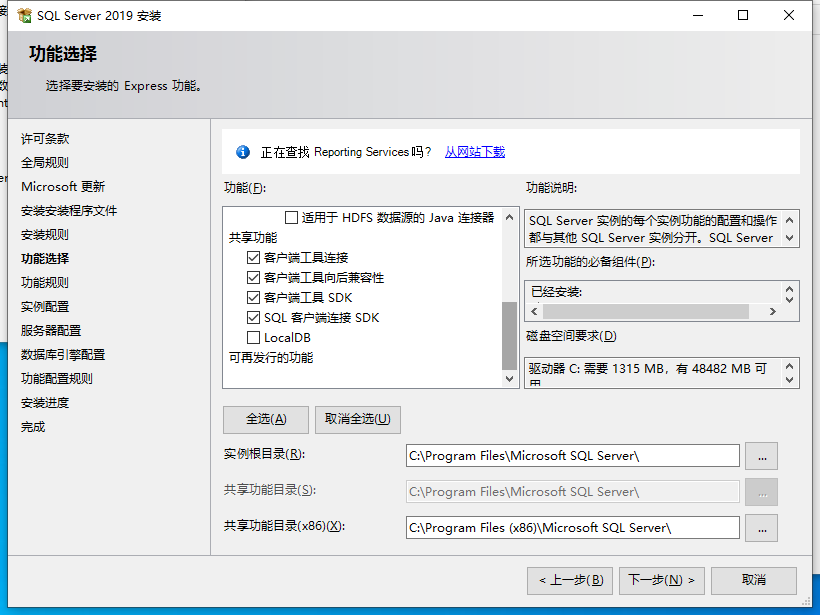The image size is (820, 615).
Task: Click scroll up arrow in 磁盘空间要求 box
Action: pos(790,367)
